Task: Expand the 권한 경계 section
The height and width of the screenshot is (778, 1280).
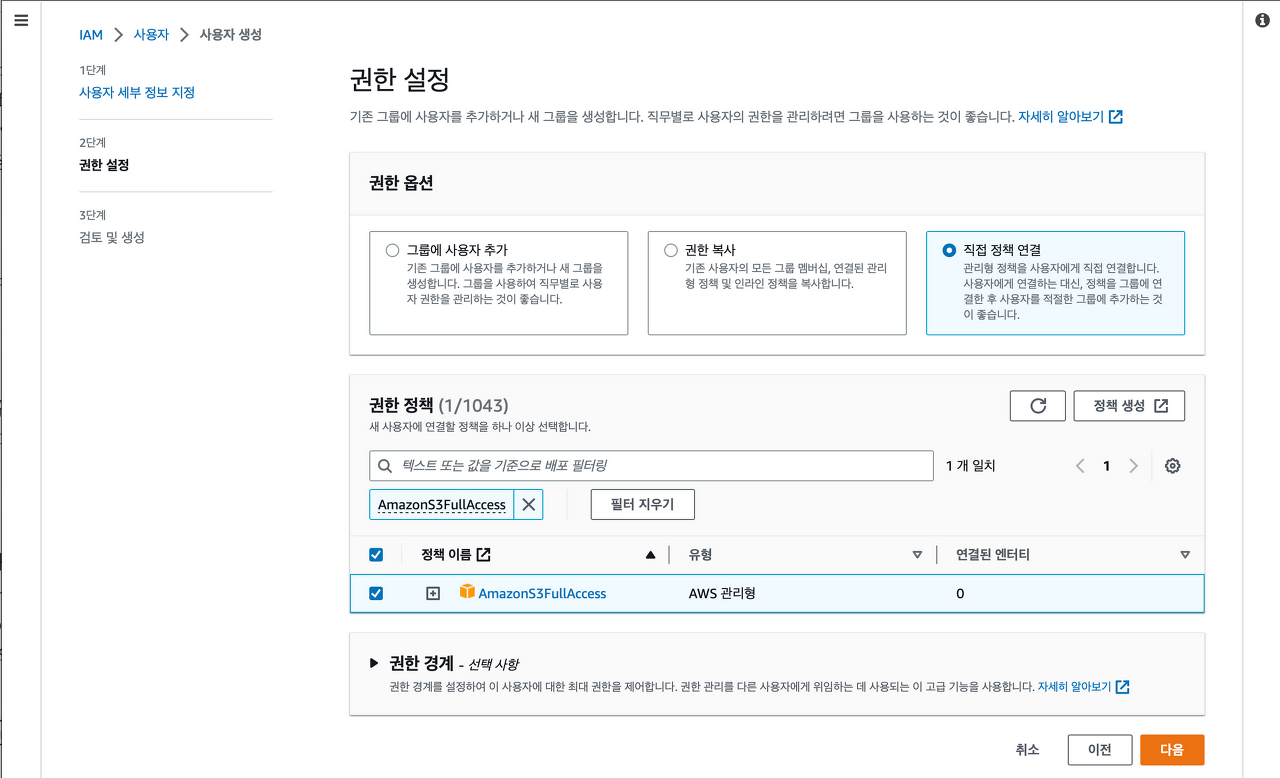Action: pos(374,663)
